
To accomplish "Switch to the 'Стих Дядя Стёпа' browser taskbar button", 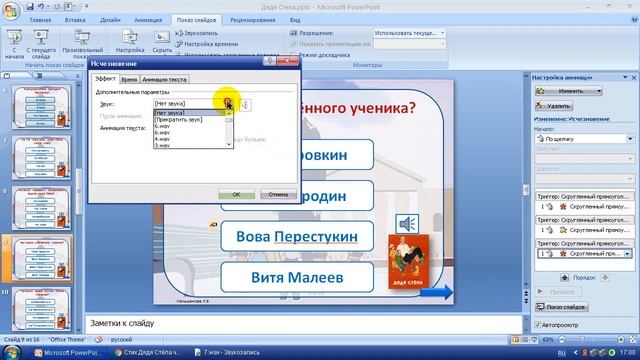I will pyautogui.click(x=147, y=353).
